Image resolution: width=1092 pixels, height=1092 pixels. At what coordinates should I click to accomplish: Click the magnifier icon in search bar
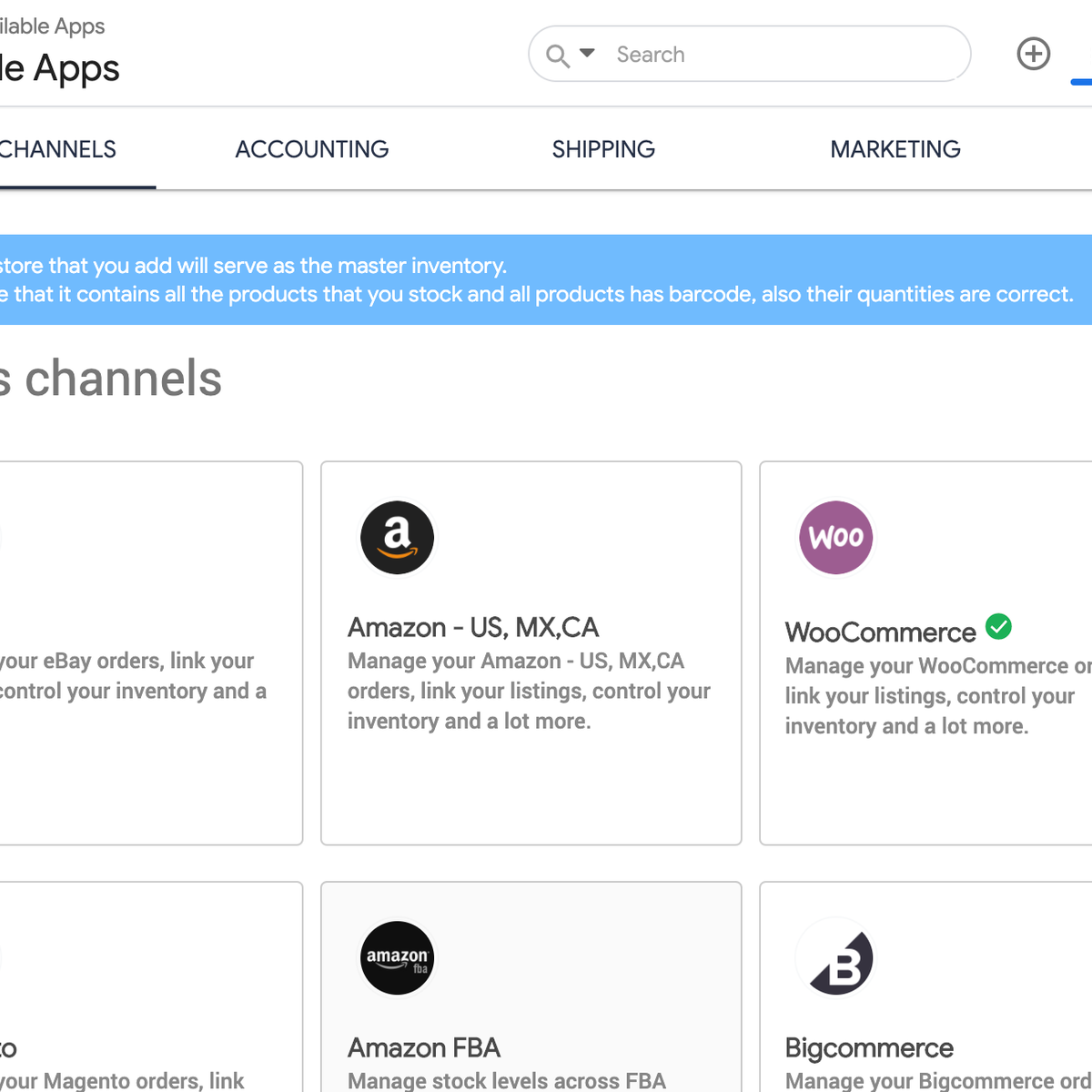pyautogui.click(x=557, y=56)
